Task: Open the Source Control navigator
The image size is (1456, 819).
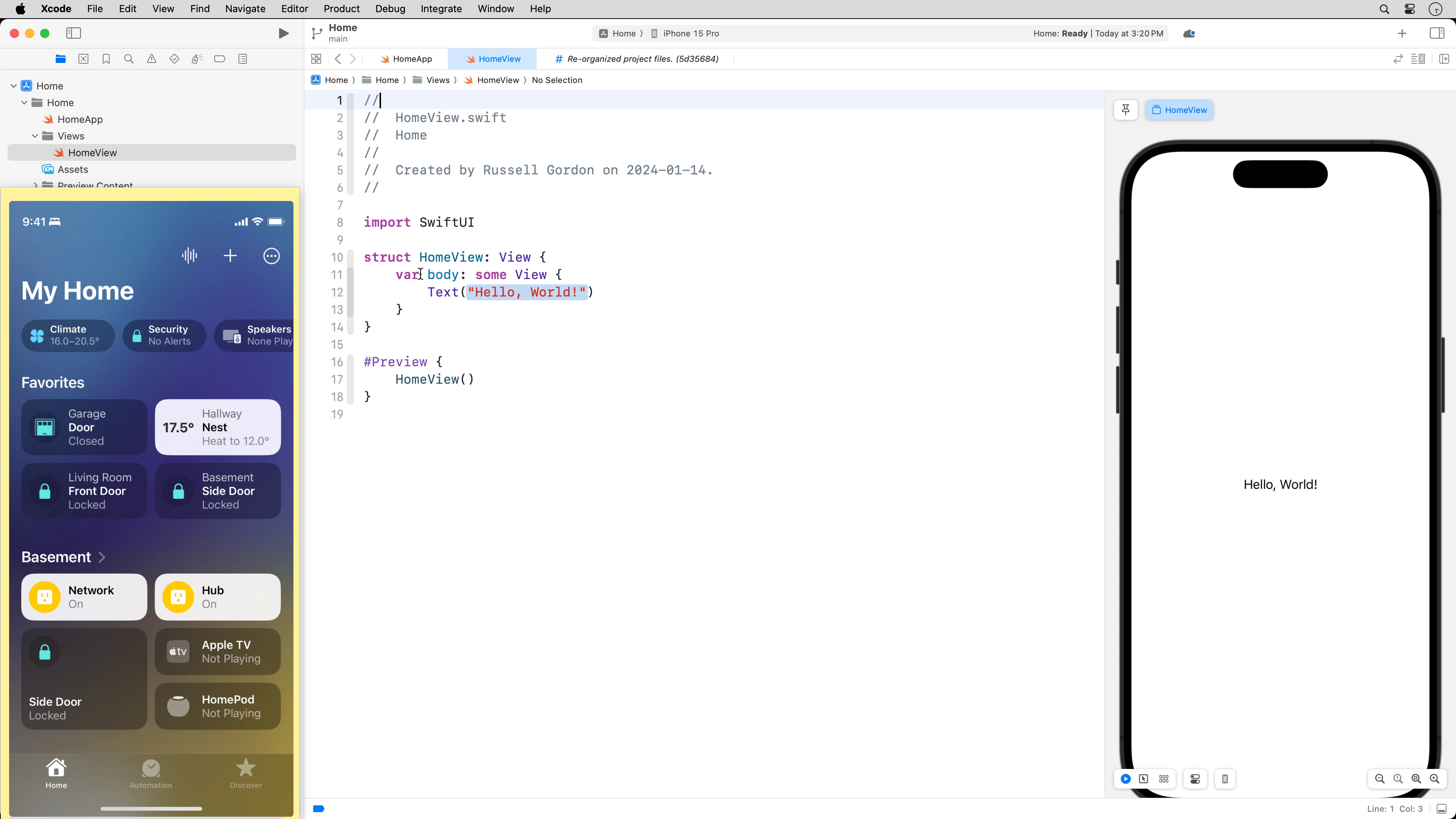Action: [84, 59]
